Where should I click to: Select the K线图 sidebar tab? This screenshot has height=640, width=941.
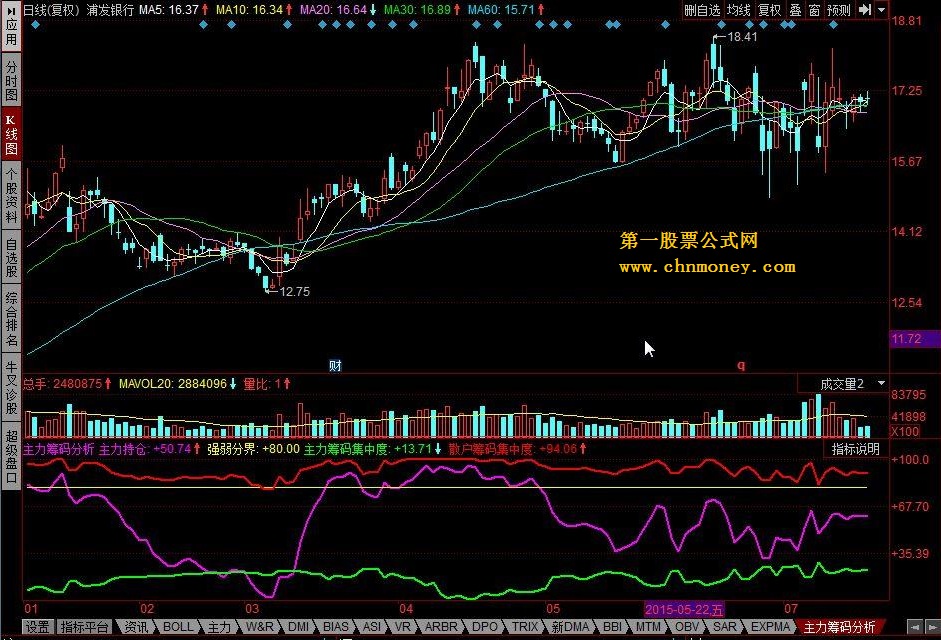pos(11,135)
